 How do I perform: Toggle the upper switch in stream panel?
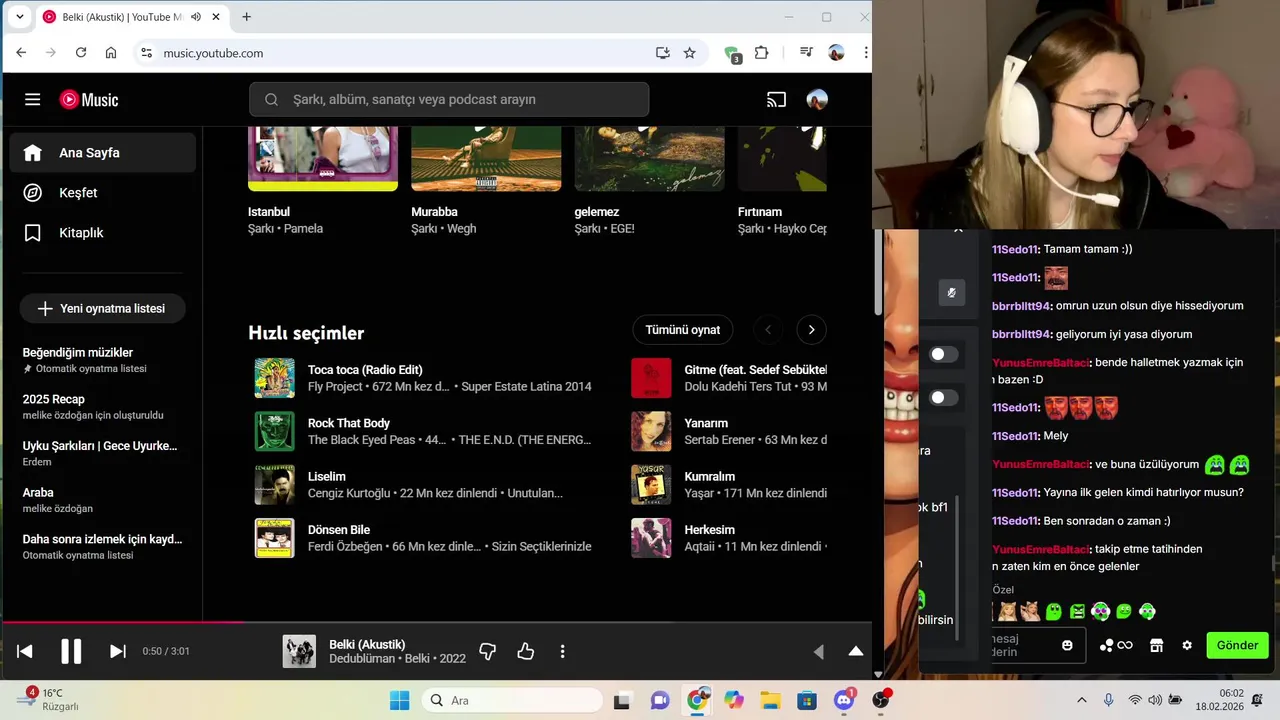[943, 354]
